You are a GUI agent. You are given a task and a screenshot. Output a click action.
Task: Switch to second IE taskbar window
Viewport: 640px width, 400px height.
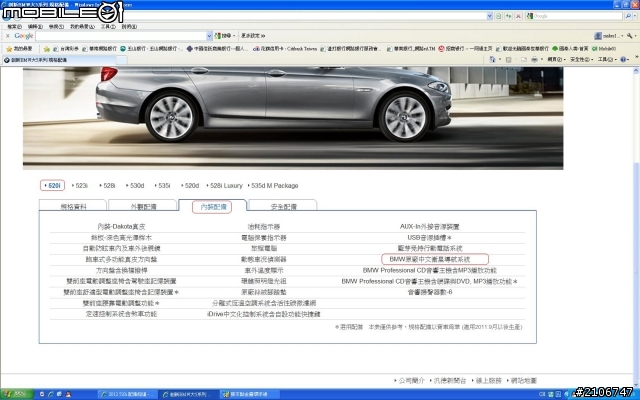(x=188, y=394)
